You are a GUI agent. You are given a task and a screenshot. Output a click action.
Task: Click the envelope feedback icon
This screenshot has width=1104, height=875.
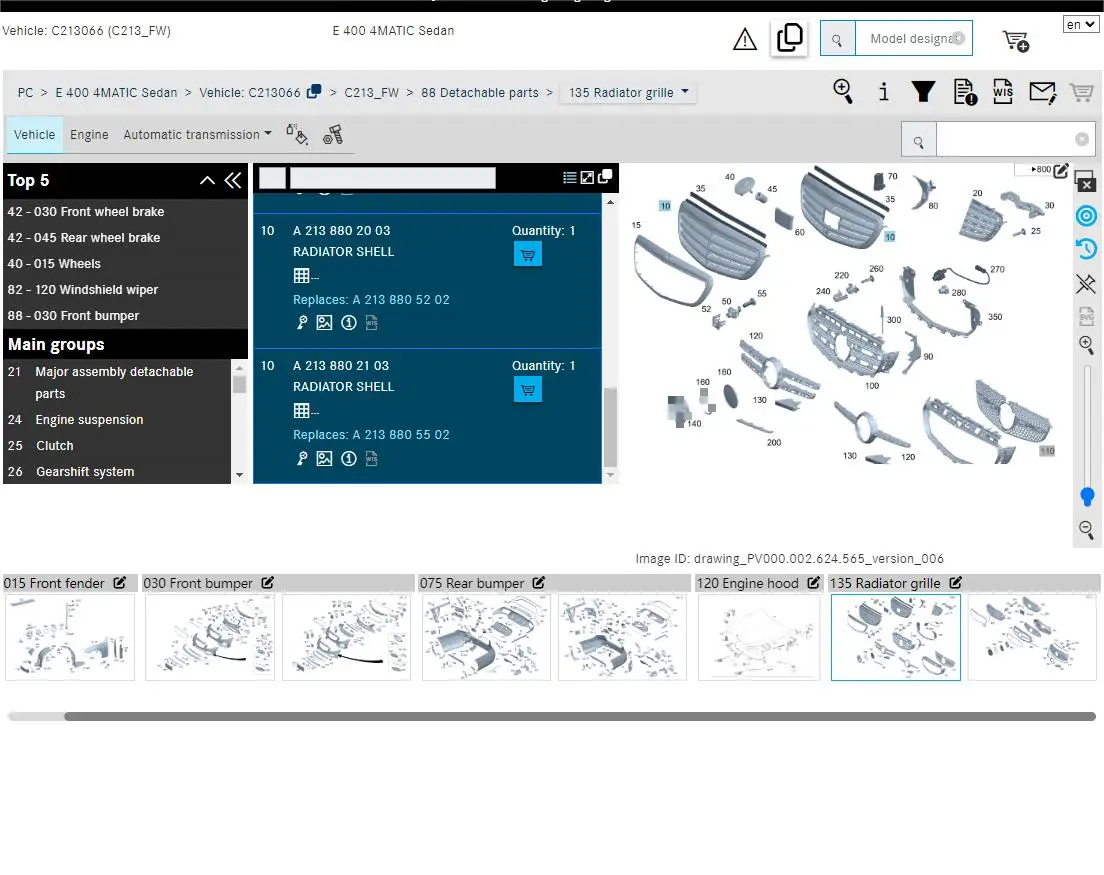pyautogui.click(x=1042, y=92)
